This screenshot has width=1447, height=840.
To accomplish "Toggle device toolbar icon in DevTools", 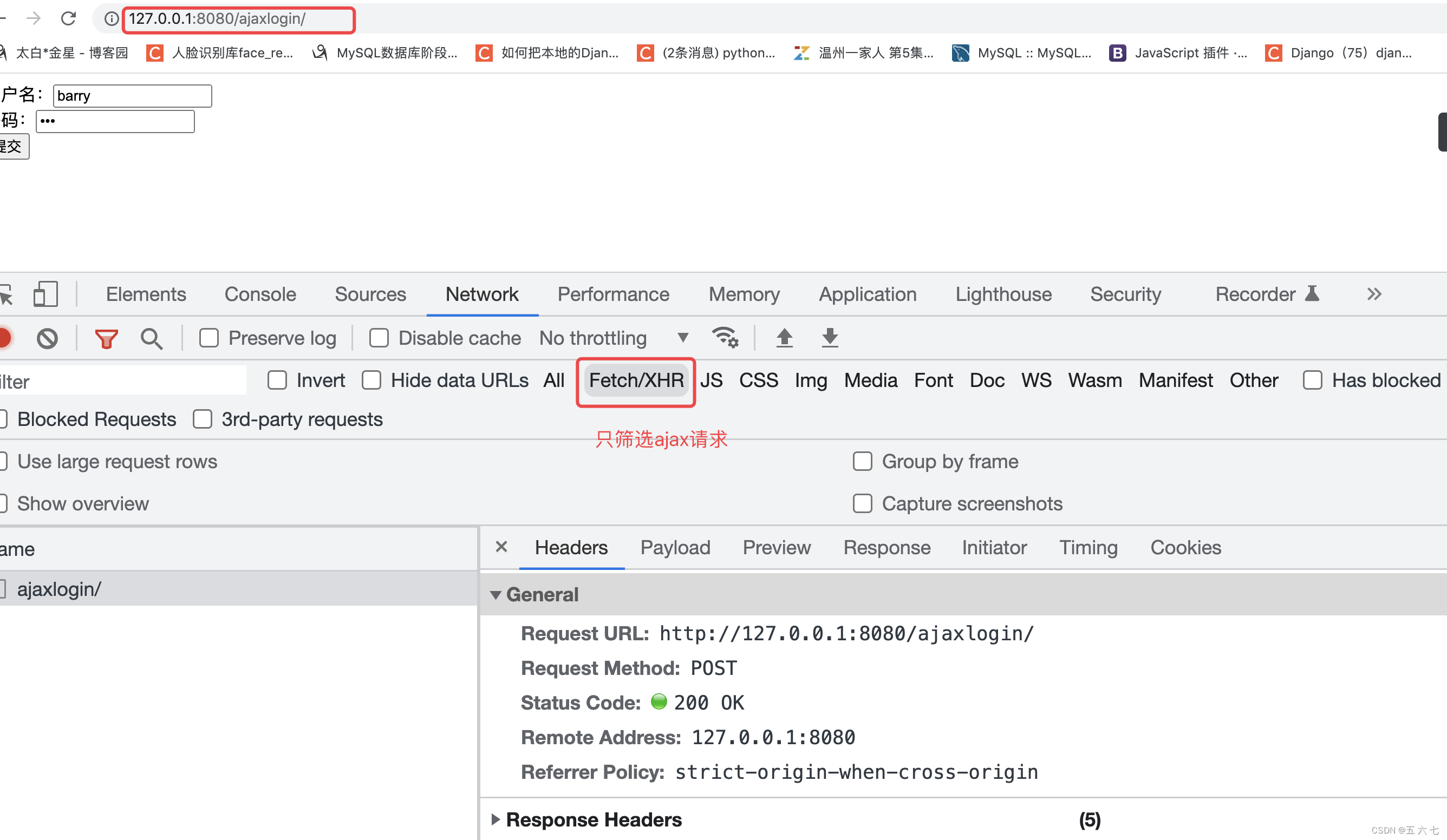I will 45,294.
